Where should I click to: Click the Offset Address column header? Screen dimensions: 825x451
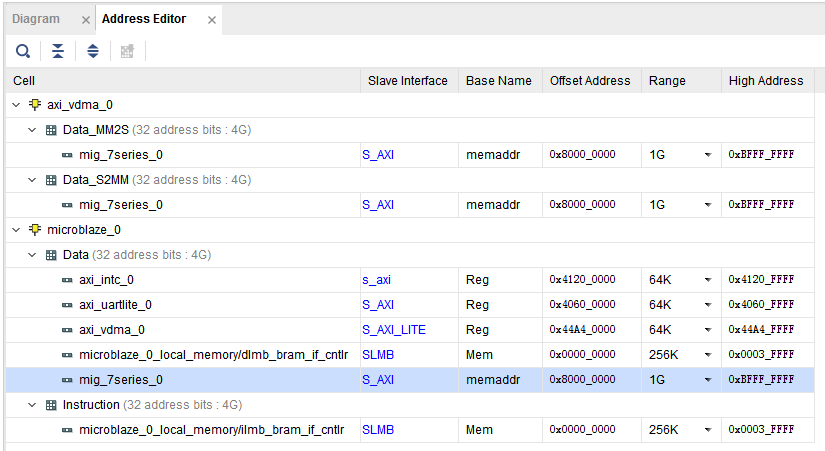pyautogui.click(x=590, y=80)
